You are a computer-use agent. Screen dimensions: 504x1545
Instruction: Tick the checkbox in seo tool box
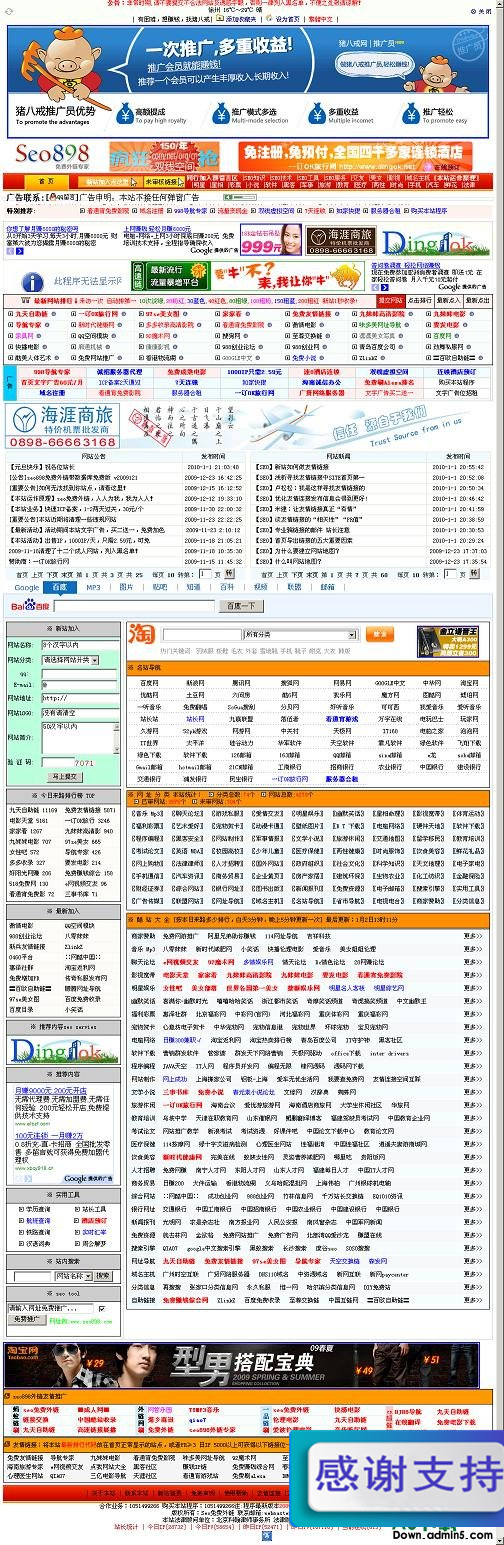(101, 1308)
